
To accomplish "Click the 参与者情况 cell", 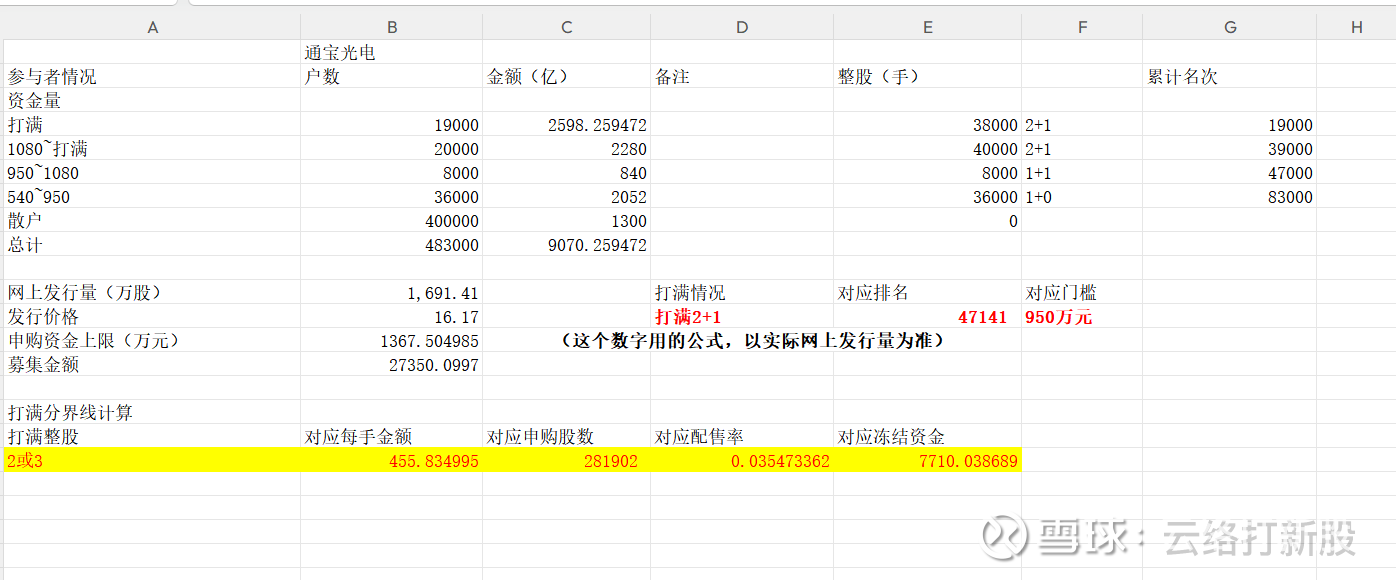I will click(152, 76).
